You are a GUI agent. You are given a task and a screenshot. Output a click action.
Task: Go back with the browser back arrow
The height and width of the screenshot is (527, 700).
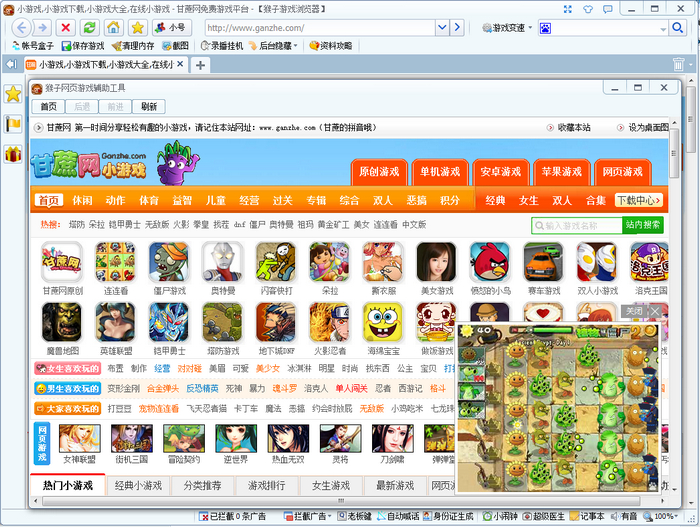[21, 28]
